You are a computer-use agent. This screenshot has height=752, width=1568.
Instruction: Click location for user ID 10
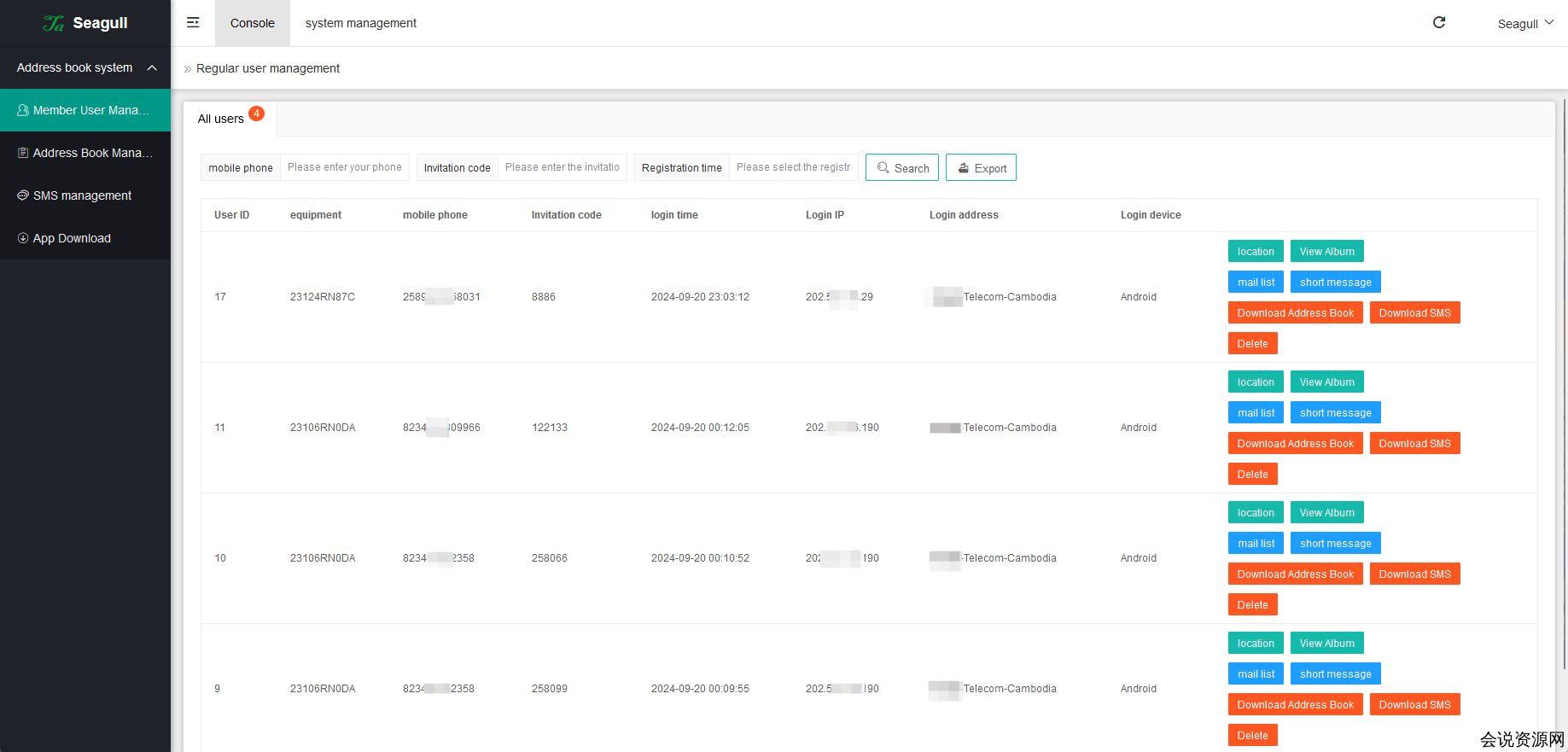pyautogui.click(x=1256, y=512)
